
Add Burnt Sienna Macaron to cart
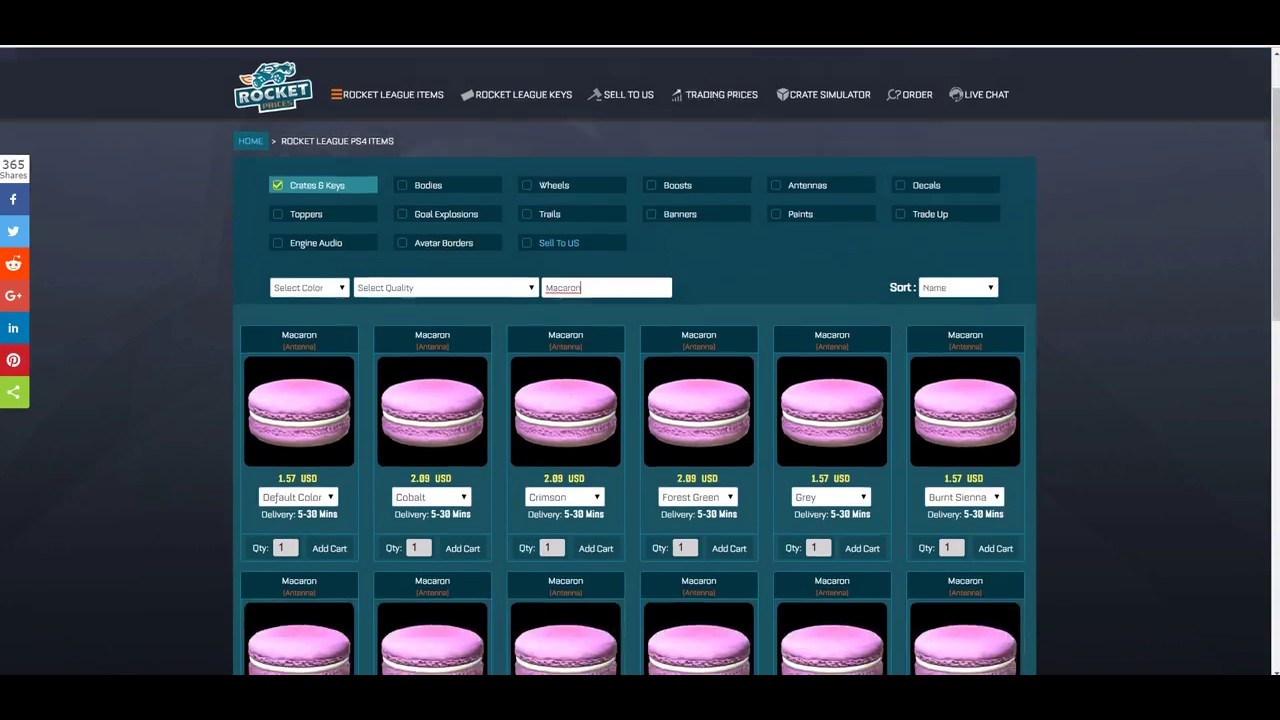(995, 548)
